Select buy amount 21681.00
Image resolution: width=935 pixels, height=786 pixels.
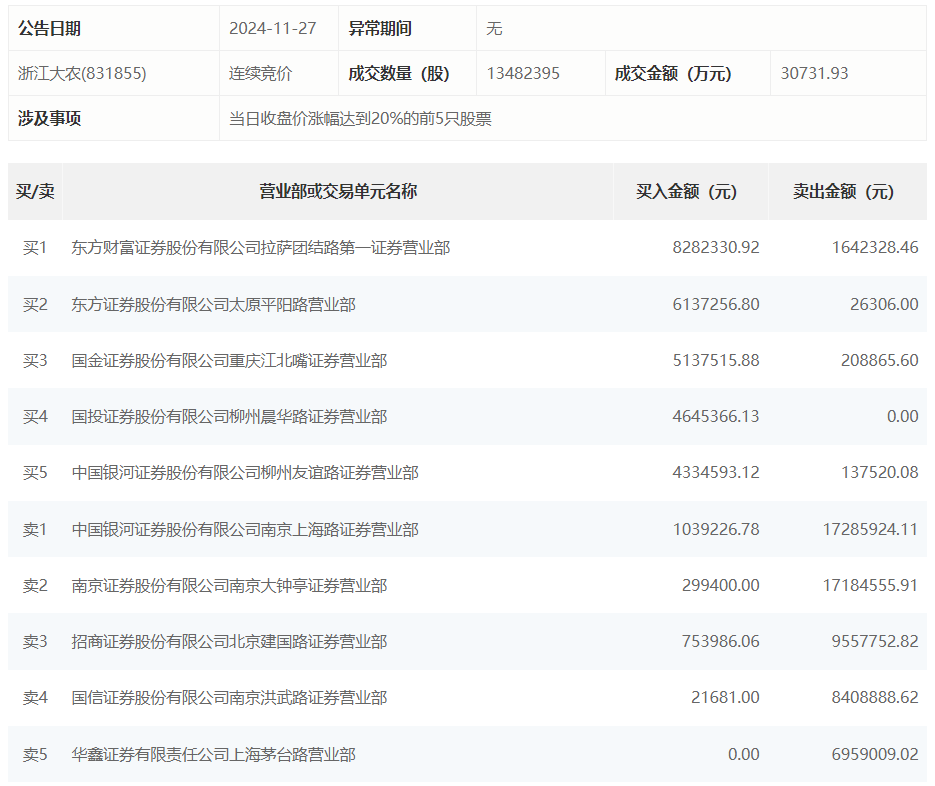[725, 697]
